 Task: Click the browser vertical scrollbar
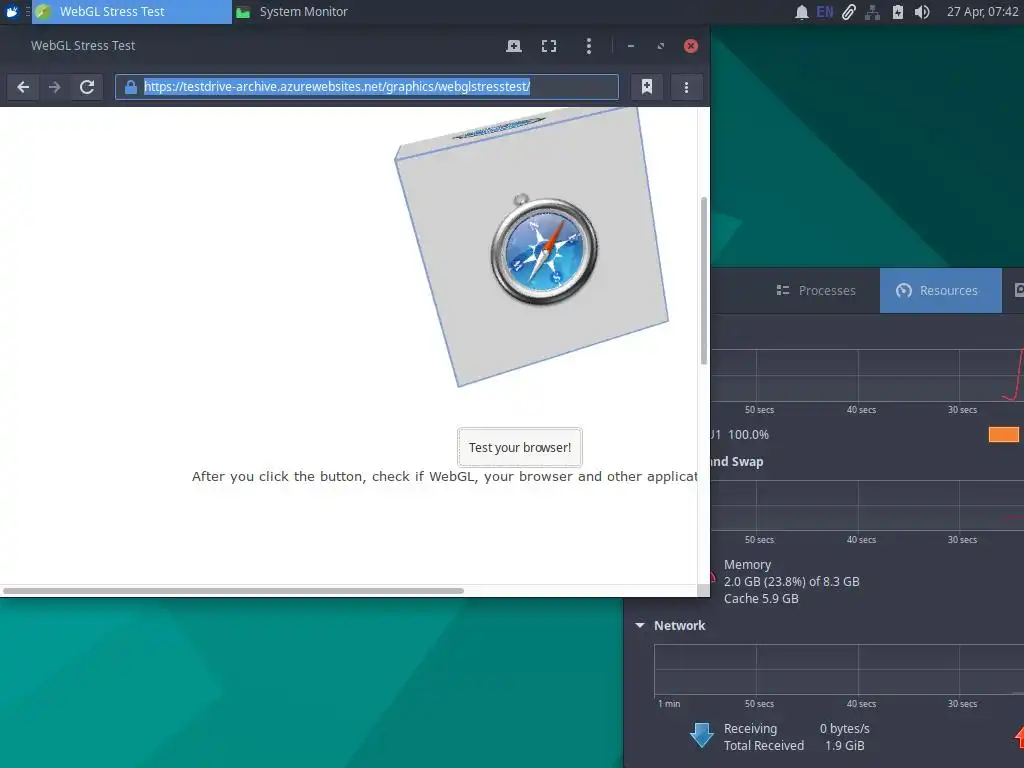pos(703,281)
